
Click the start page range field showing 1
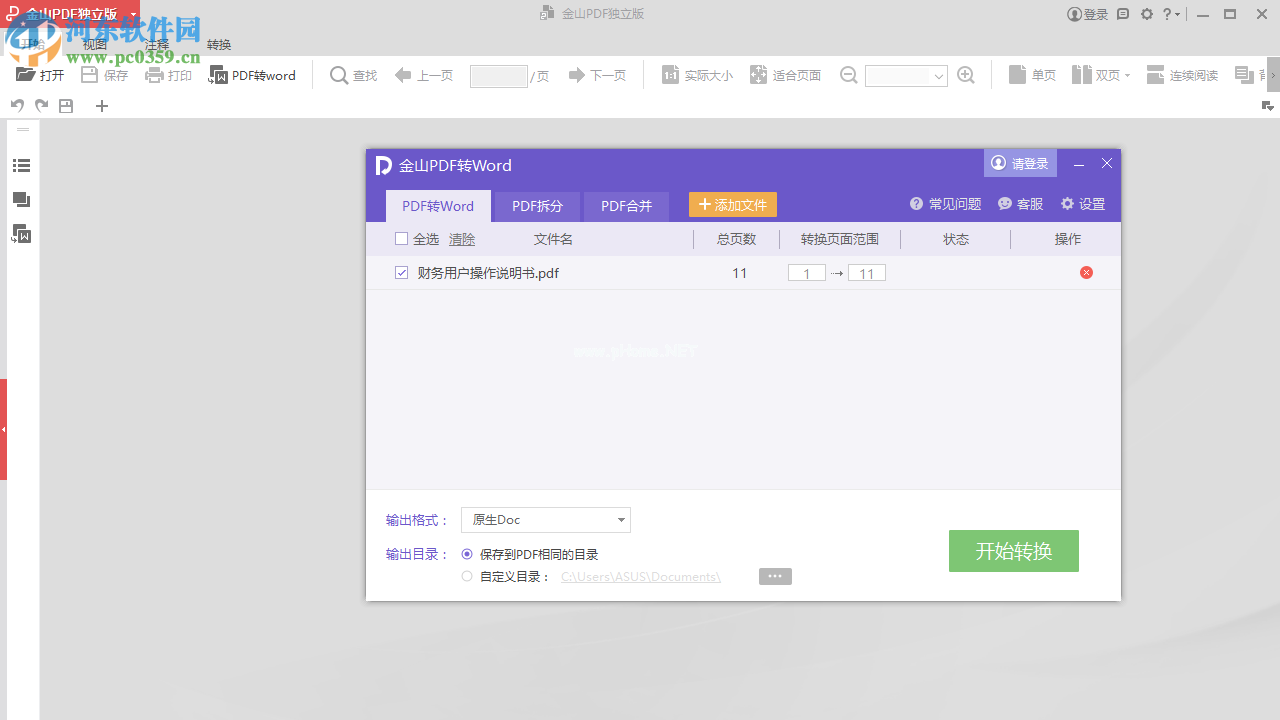807,273
